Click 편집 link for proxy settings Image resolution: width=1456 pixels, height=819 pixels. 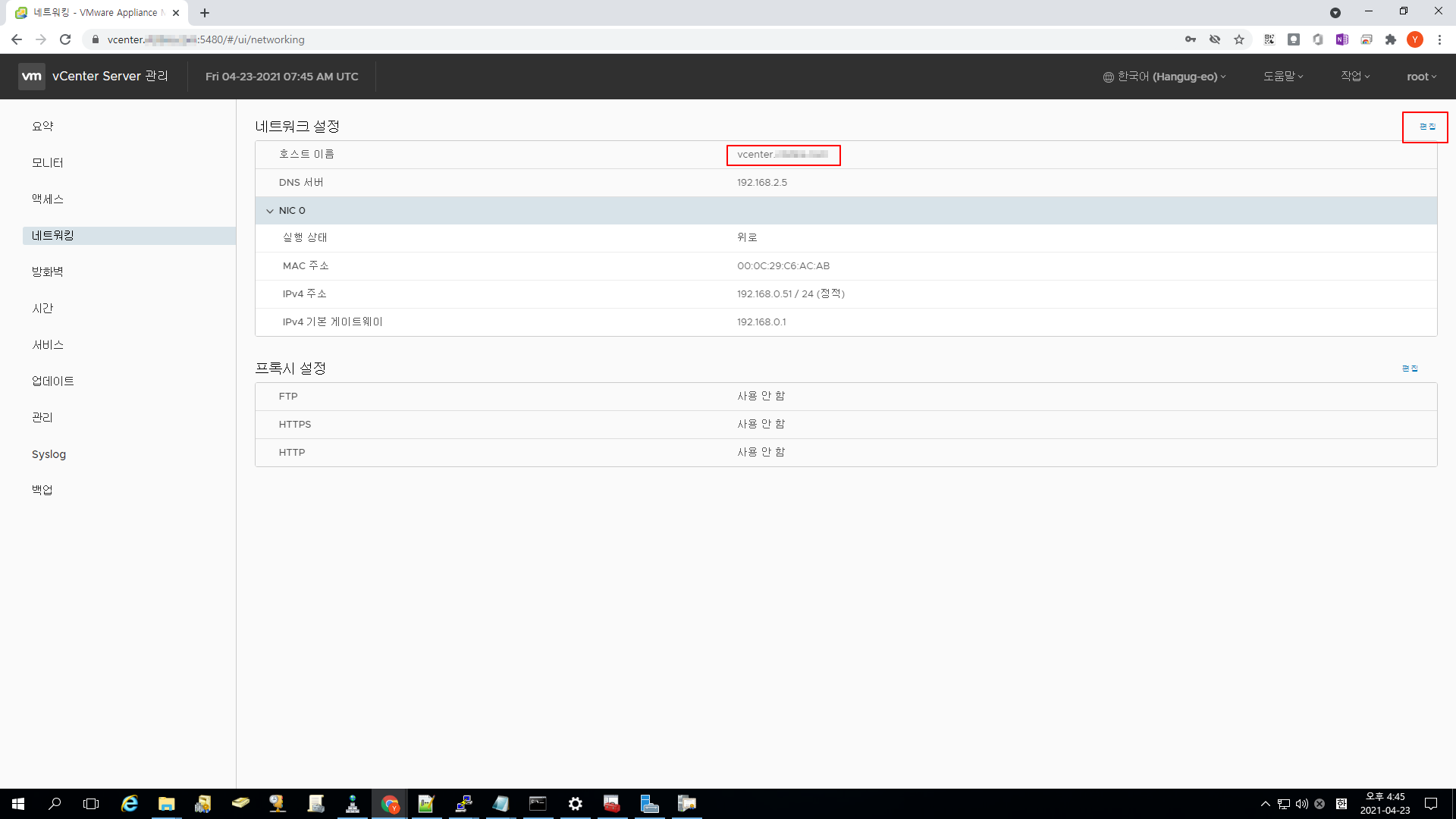(x=1410, y=369)
